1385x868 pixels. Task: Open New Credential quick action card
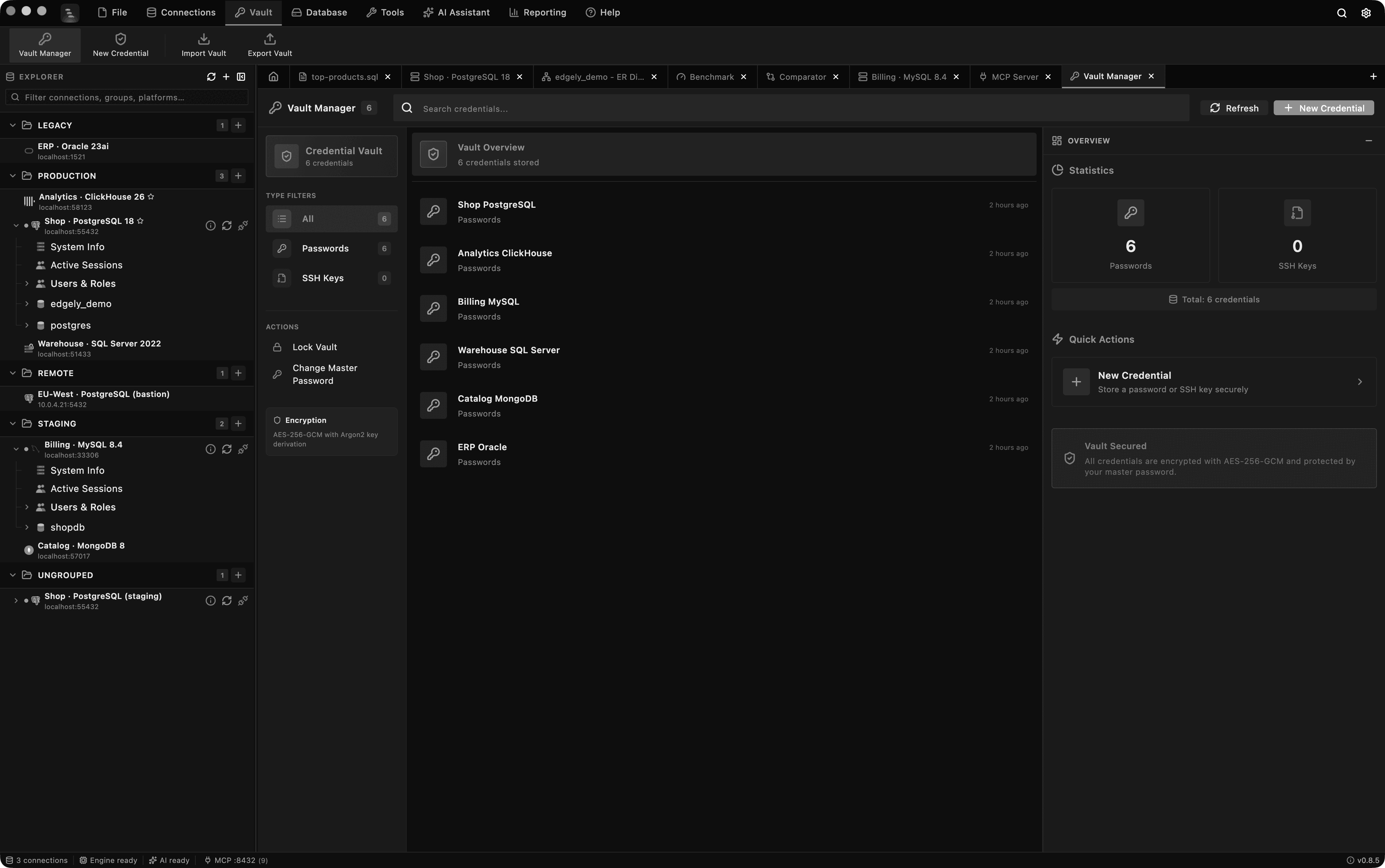(1214, 382)
